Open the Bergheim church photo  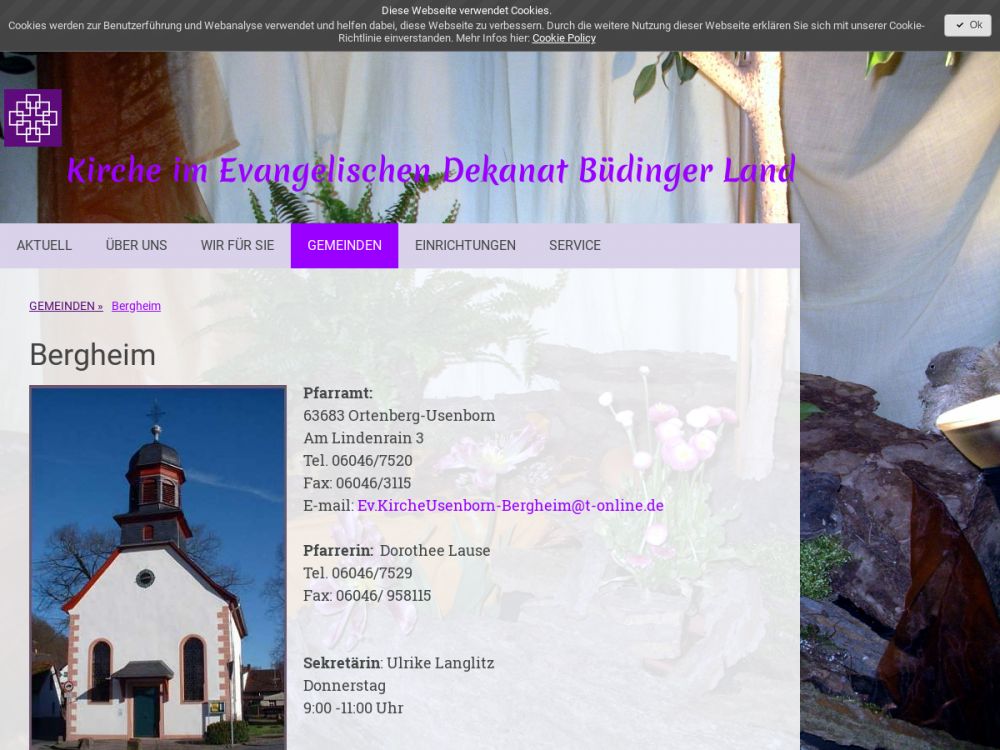[x=158, y=565]
